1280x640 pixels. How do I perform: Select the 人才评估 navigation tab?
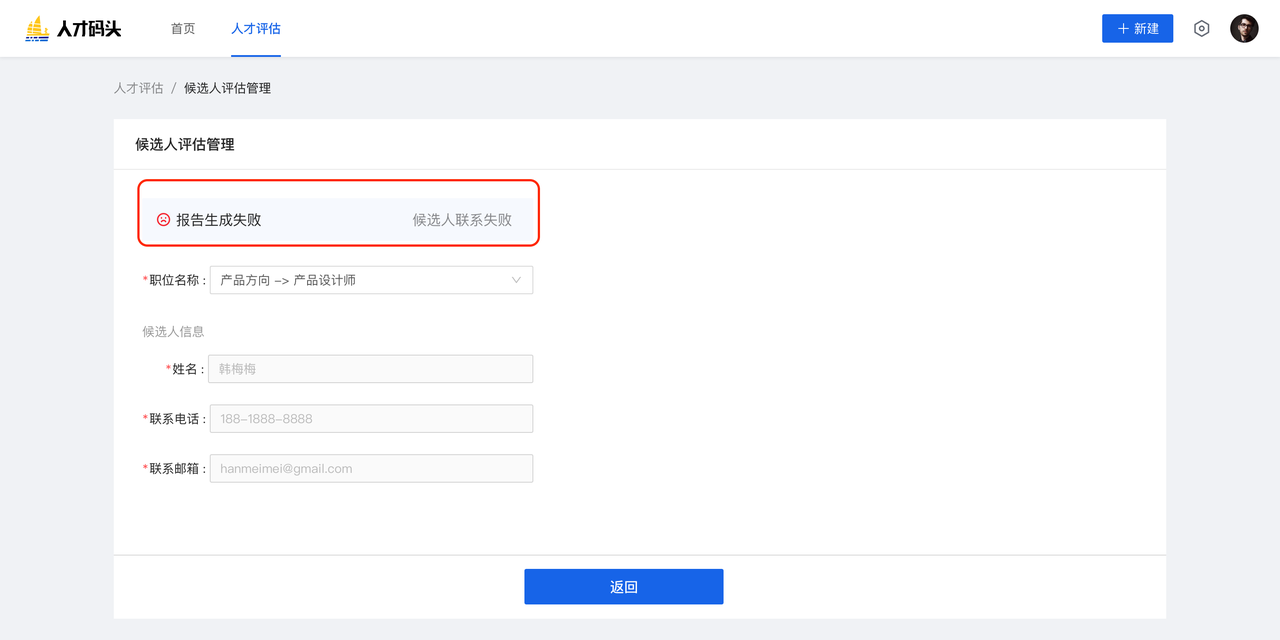tap(256, 29)
